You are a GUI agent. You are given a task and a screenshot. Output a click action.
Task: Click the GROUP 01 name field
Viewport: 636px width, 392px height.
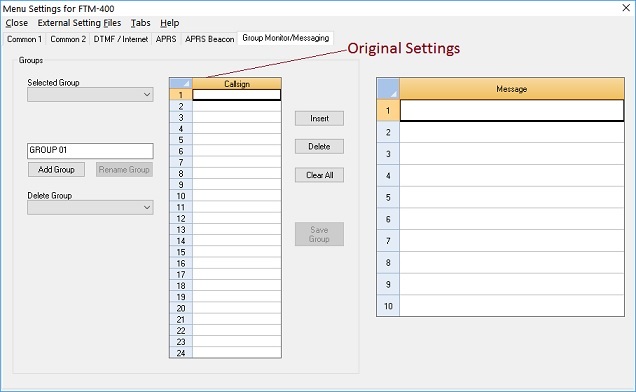pos(90,151)
